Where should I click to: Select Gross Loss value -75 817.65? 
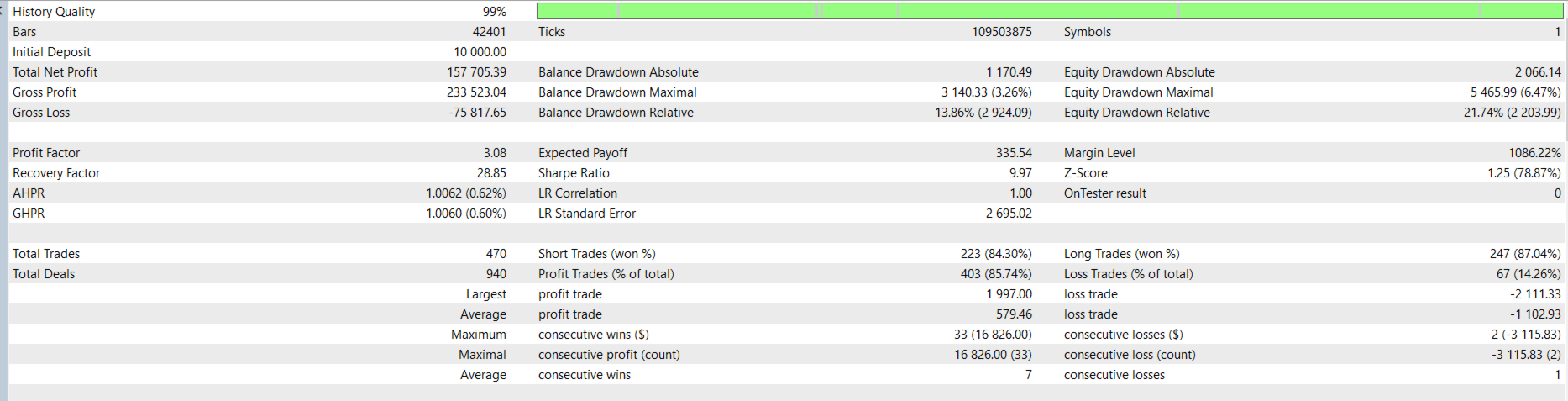478,113
